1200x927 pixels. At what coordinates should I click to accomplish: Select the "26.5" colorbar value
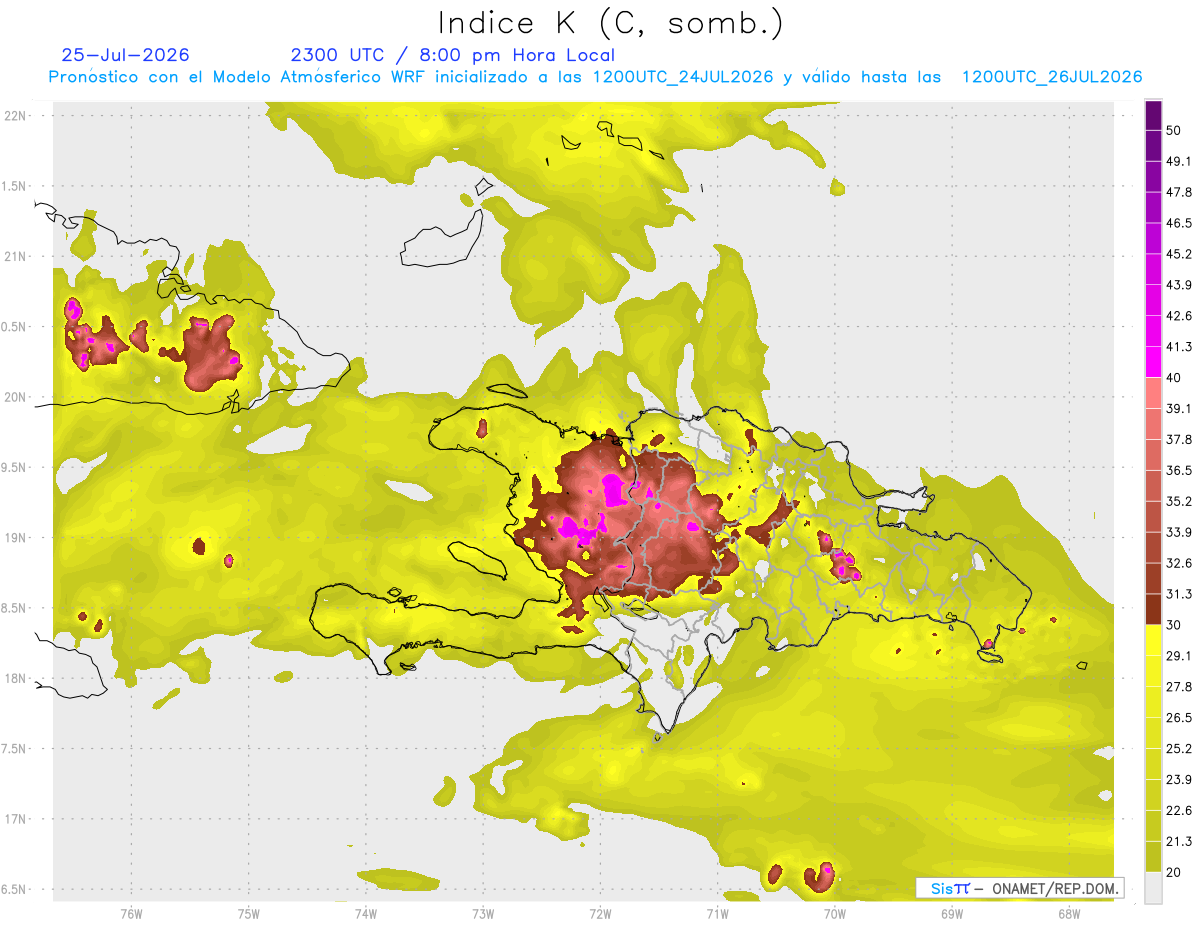[1179, 718]
